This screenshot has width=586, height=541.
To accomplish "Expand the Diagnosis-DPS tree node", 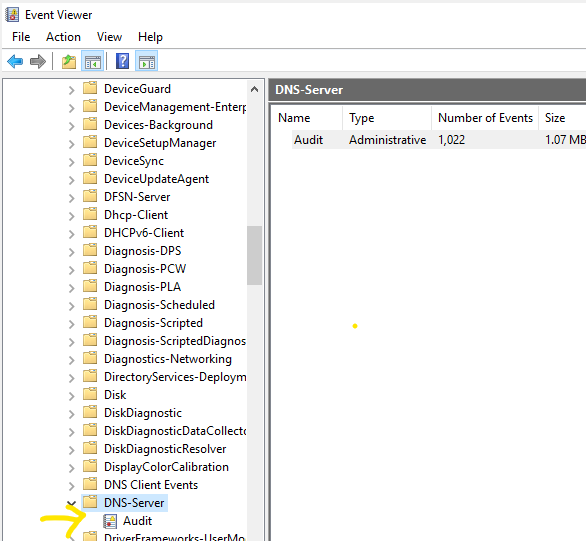I will coord(71,252).
